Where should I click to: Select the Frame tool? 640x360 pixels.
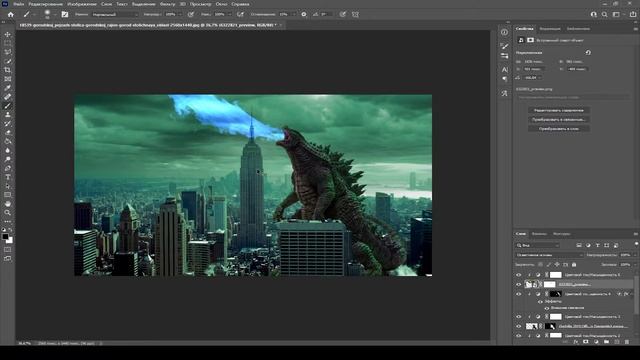tap(7, 79)
